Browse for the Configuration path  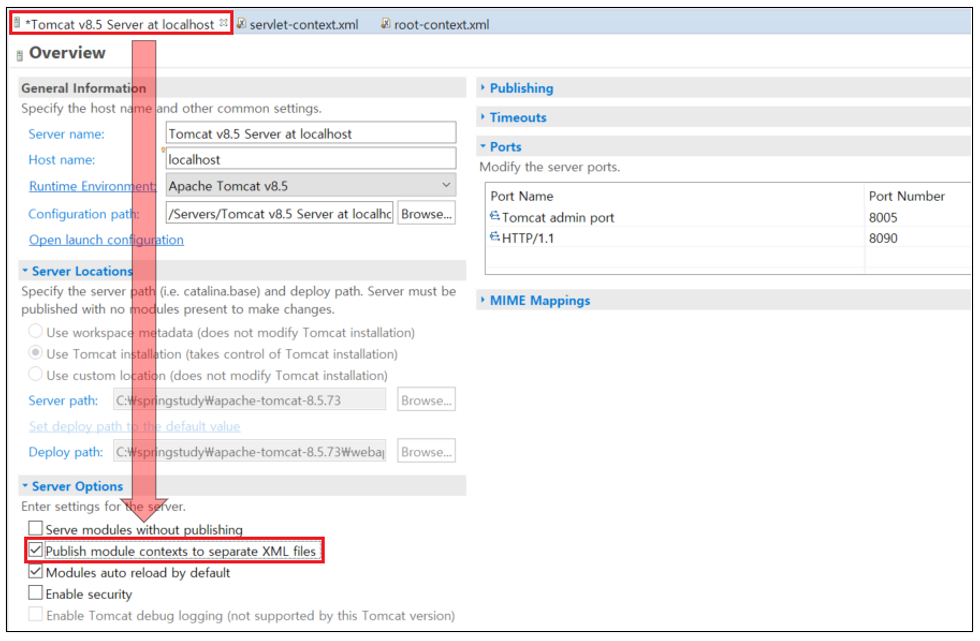point(426,214)
